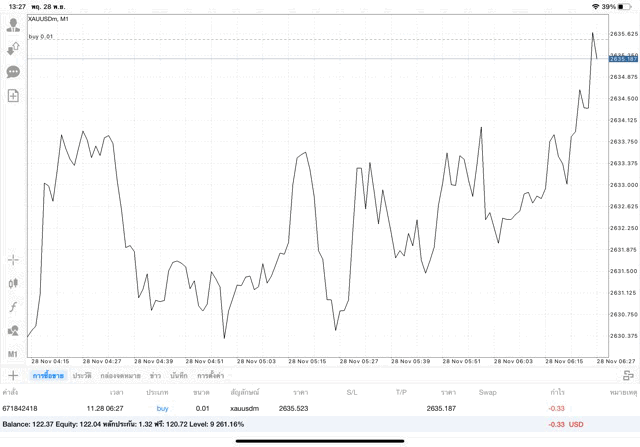The width and height of the screenshot is (640, 447).
Task: Click the new order document icon
Action: tap(14, 96)
